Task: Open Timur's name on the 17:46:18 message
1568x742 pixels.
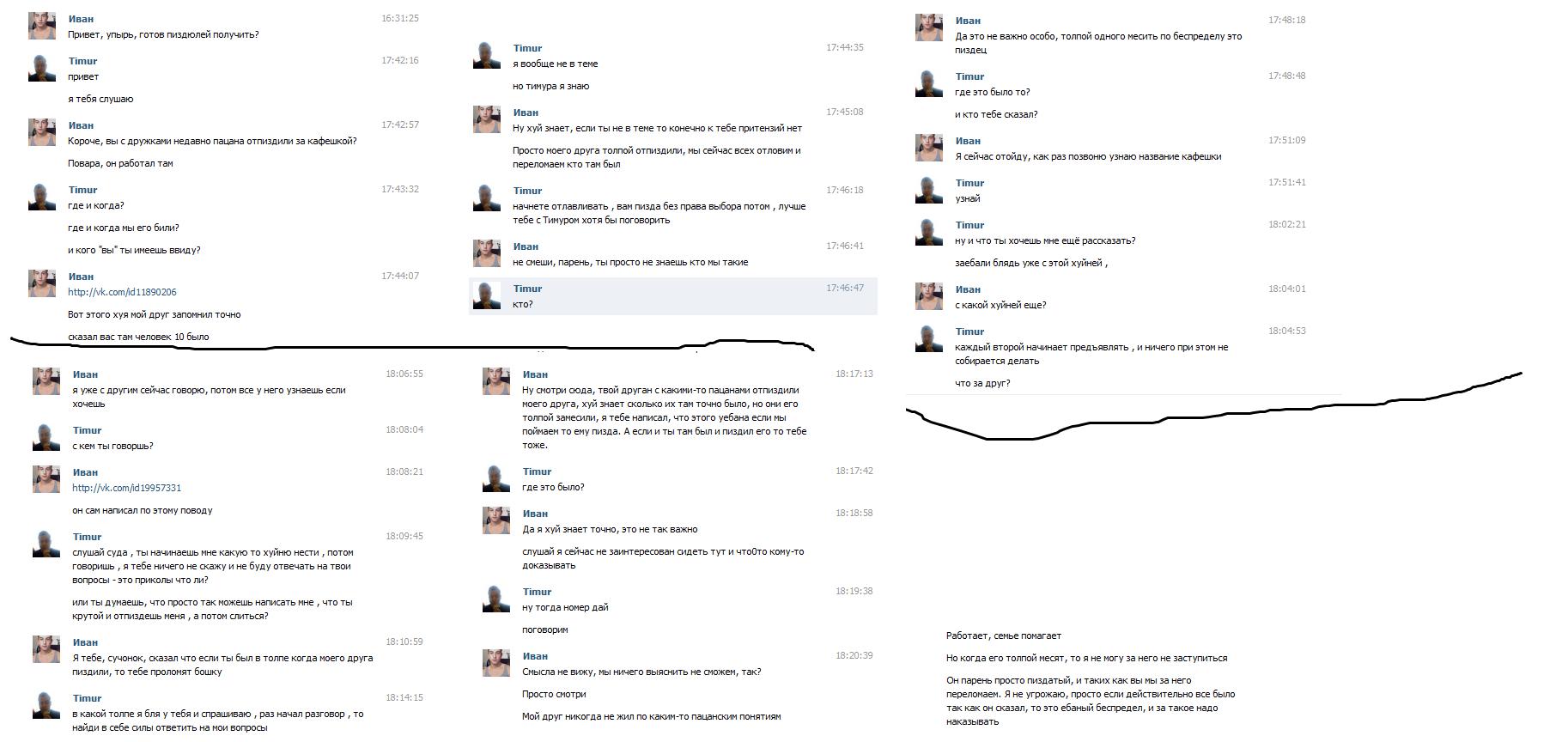Action: pos(527,191)
